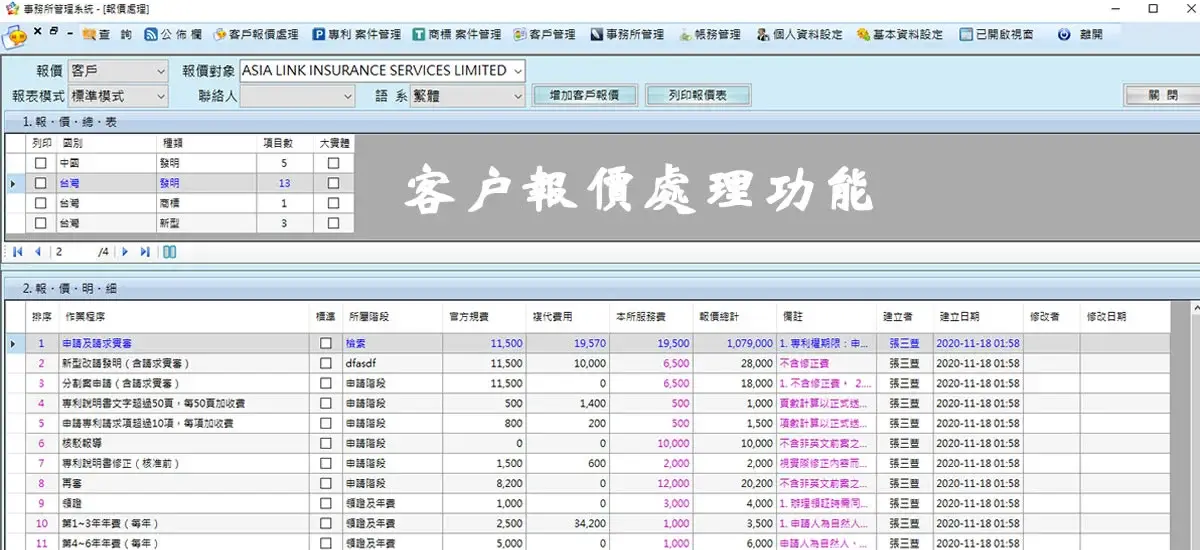
Task: Tick 大實體 checkbox for 台灣 新型 row
Action: point(334,223)
